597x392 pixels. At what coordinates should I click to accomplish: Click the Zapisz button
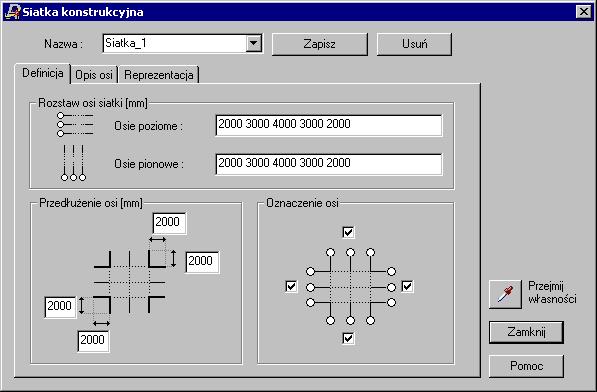tap(320, 44)
